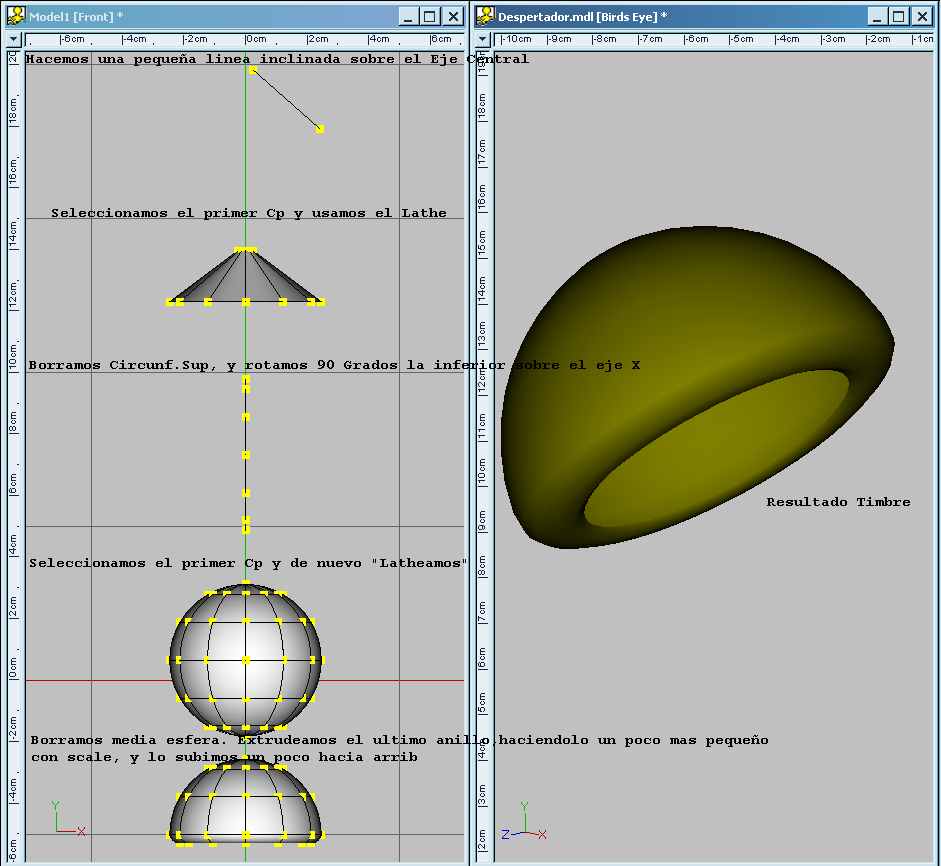Click '-7cm' on Birds Eye horizontal ruler
The height and width of the screenshot is (866, 941).
click(x=651, y=39)
